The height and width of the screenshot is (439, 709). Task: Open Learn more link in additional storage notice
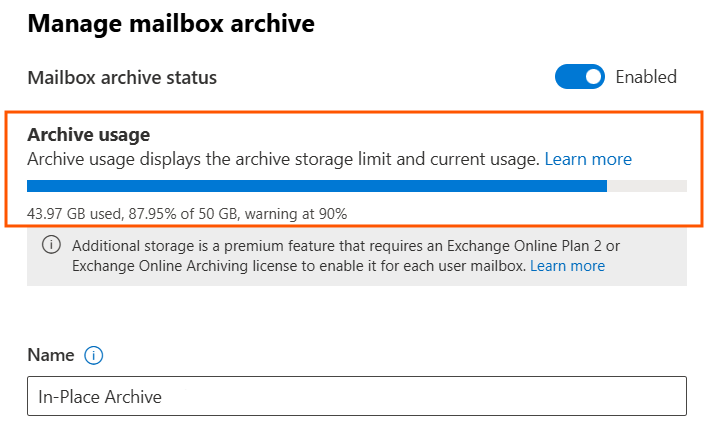(x=567, y=266)
